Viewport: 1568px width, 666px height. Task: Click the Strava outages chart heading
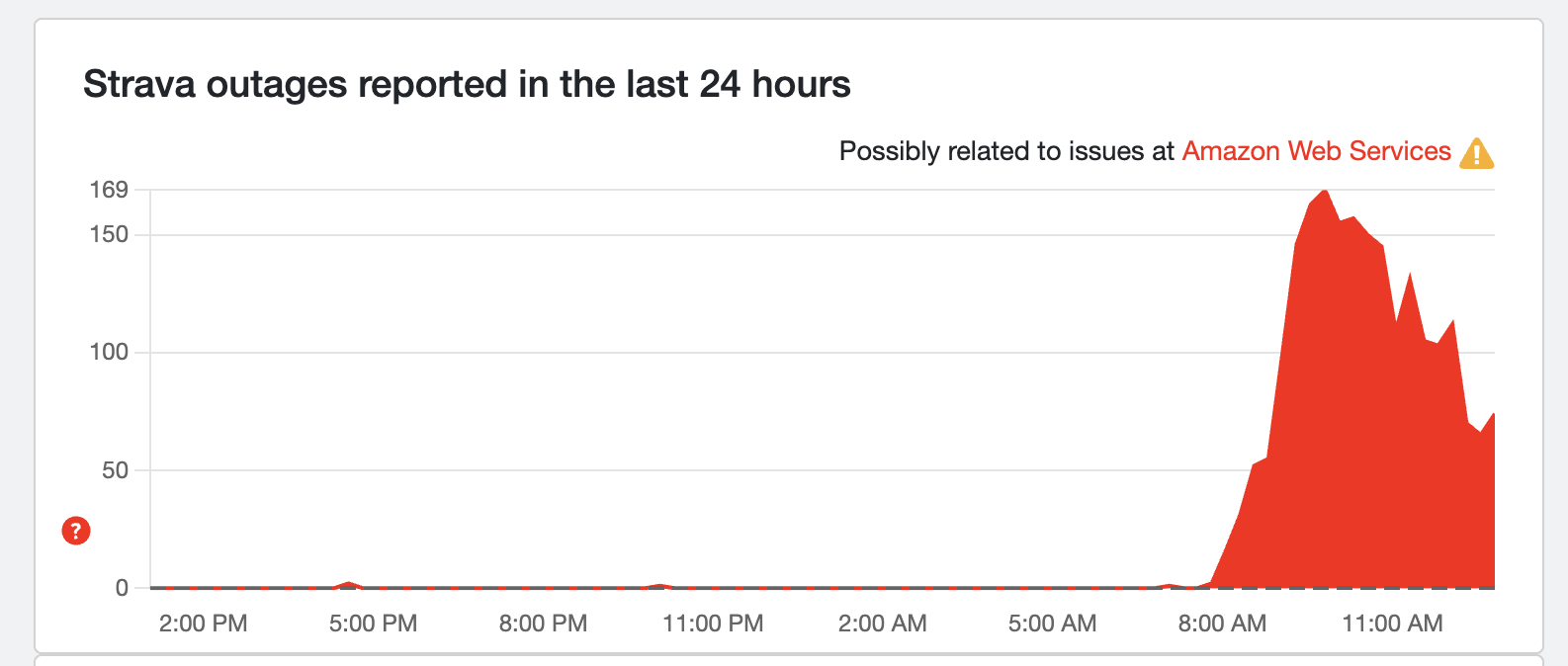[467, 84]
